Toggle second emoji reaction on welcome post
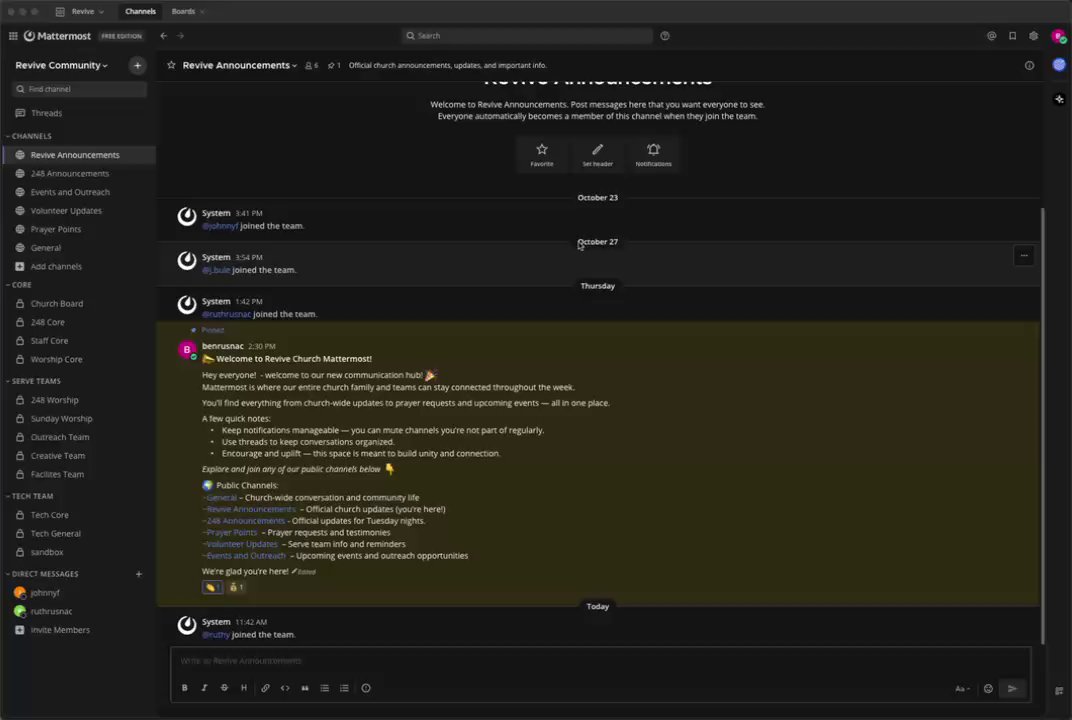The image size is (1072, 720). (236, 587)
